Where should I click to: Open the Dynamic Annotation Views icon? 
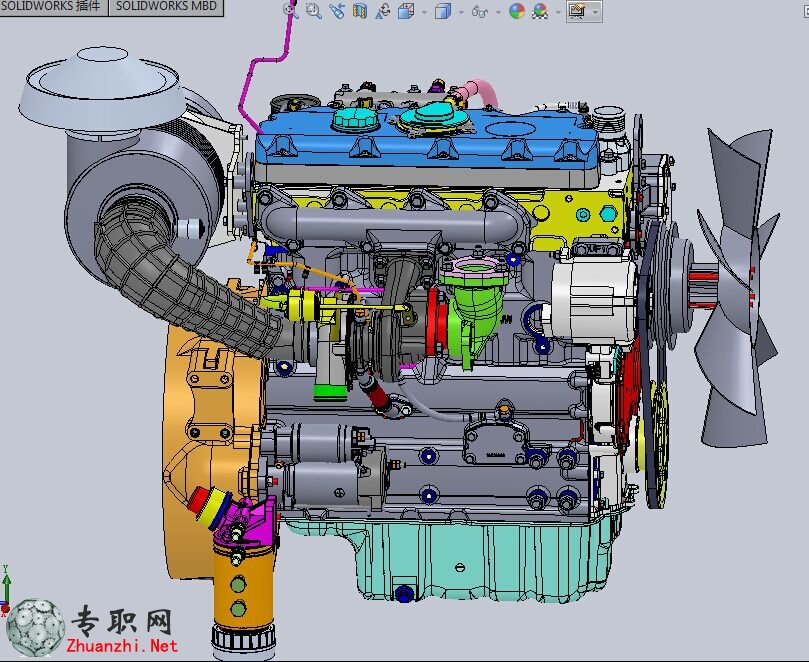pyautogui.click(x=382, y=11)
